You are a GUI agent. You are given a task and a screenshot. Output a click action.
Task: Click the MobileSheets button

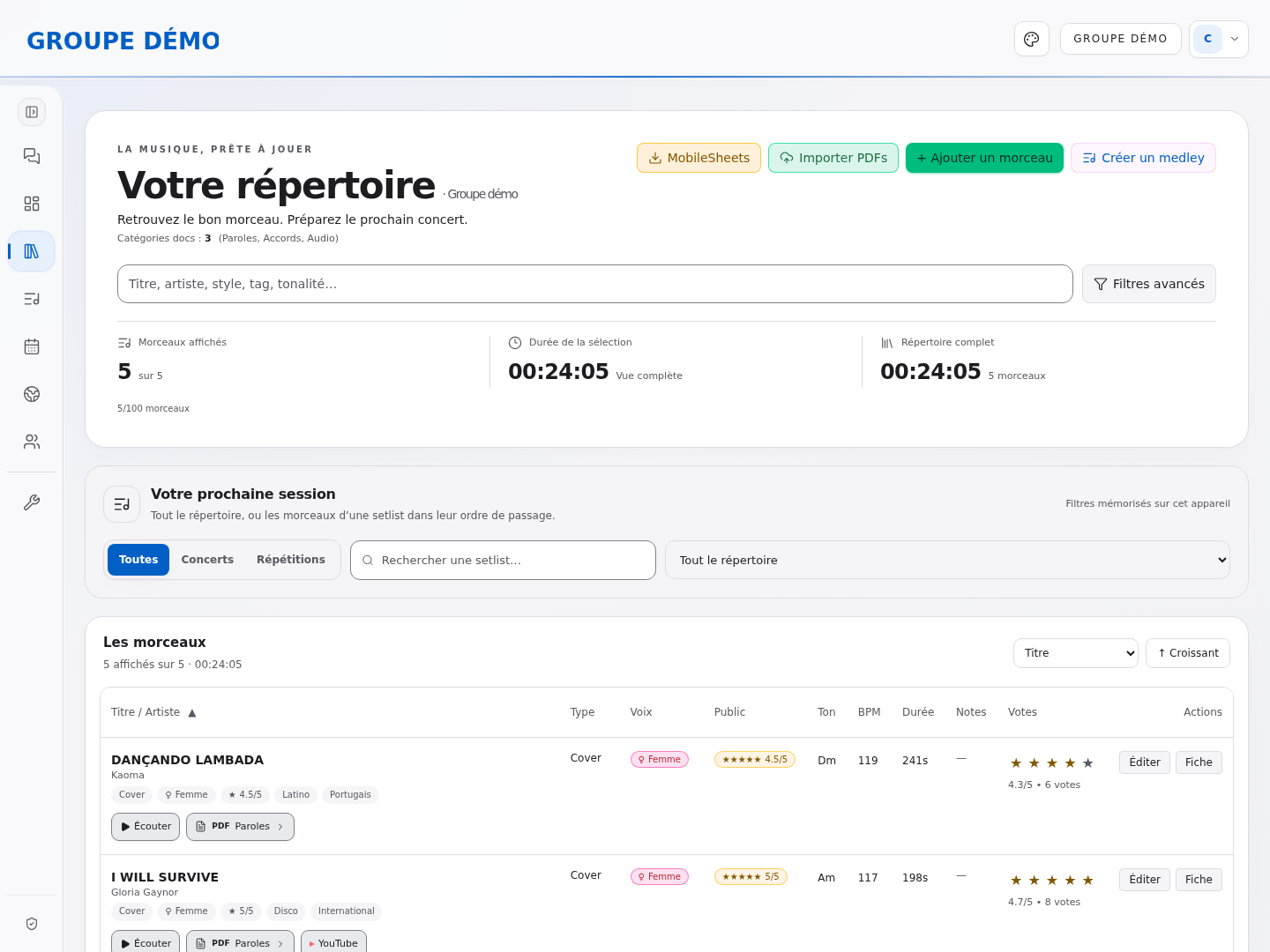point(698,158)
